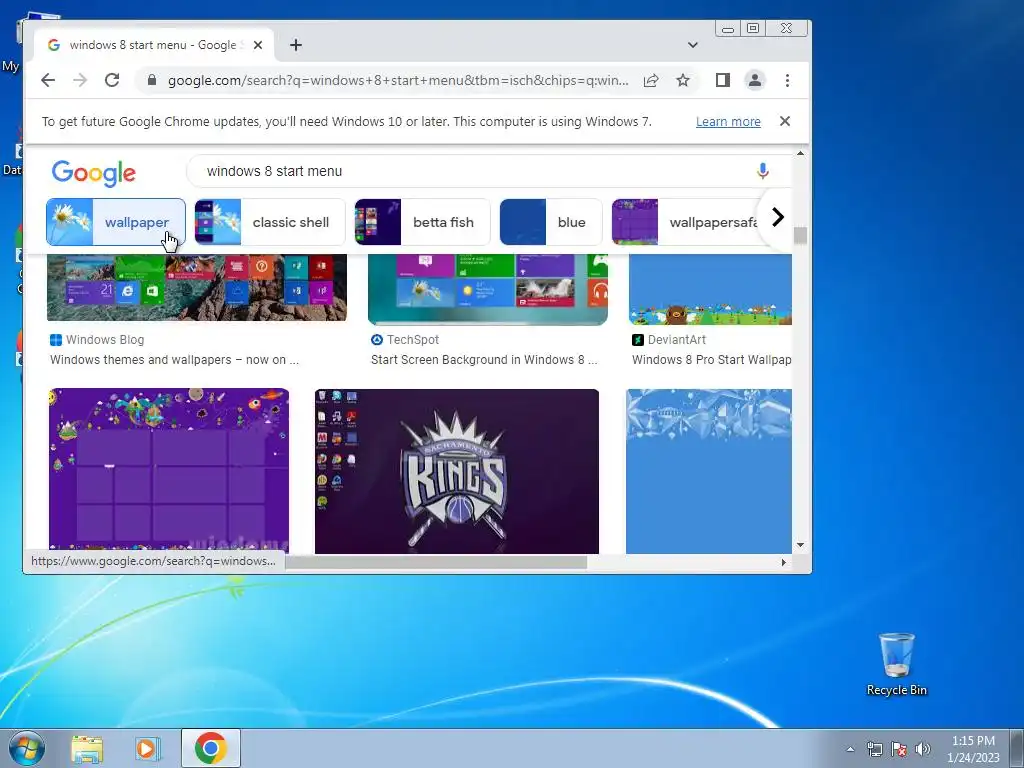Click the network tray icon

tap(874, 749)
